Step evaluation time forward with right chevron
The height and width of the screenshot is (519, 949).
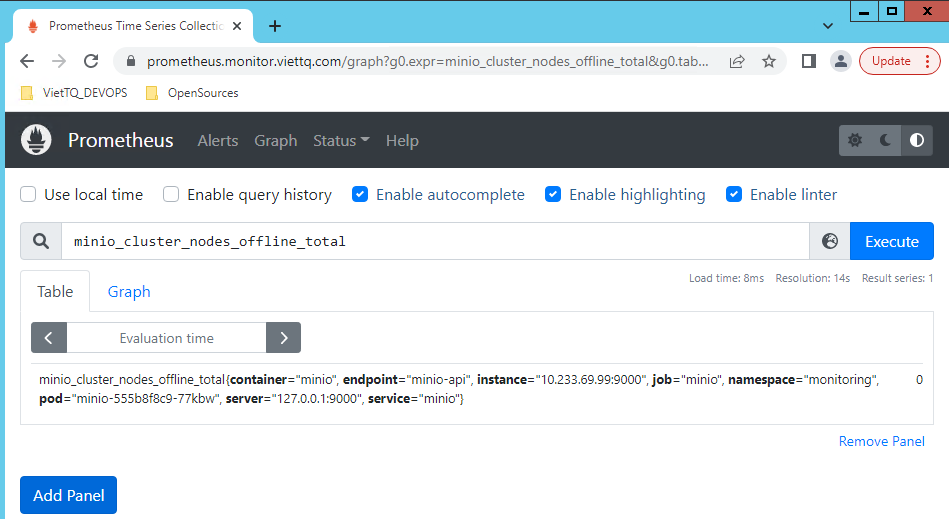coord(284,338)
